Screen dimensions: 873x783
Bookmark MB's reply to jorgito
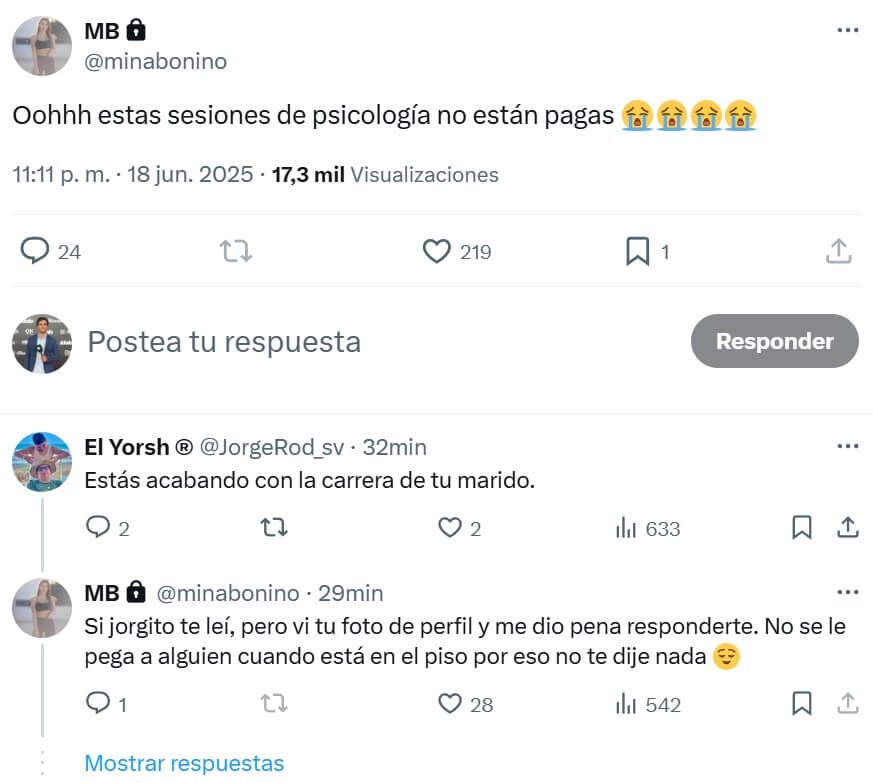801,704
